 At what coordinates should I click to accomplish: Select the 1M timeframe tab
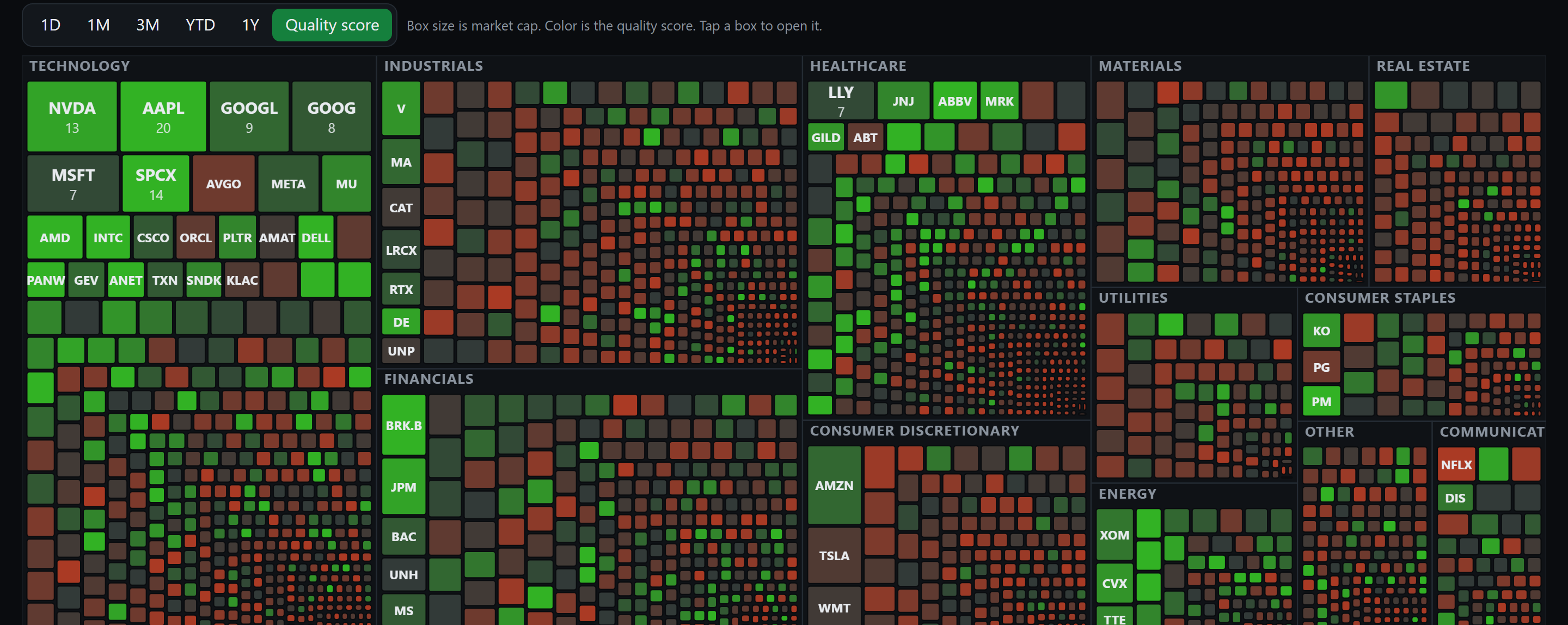click(99, 25)
